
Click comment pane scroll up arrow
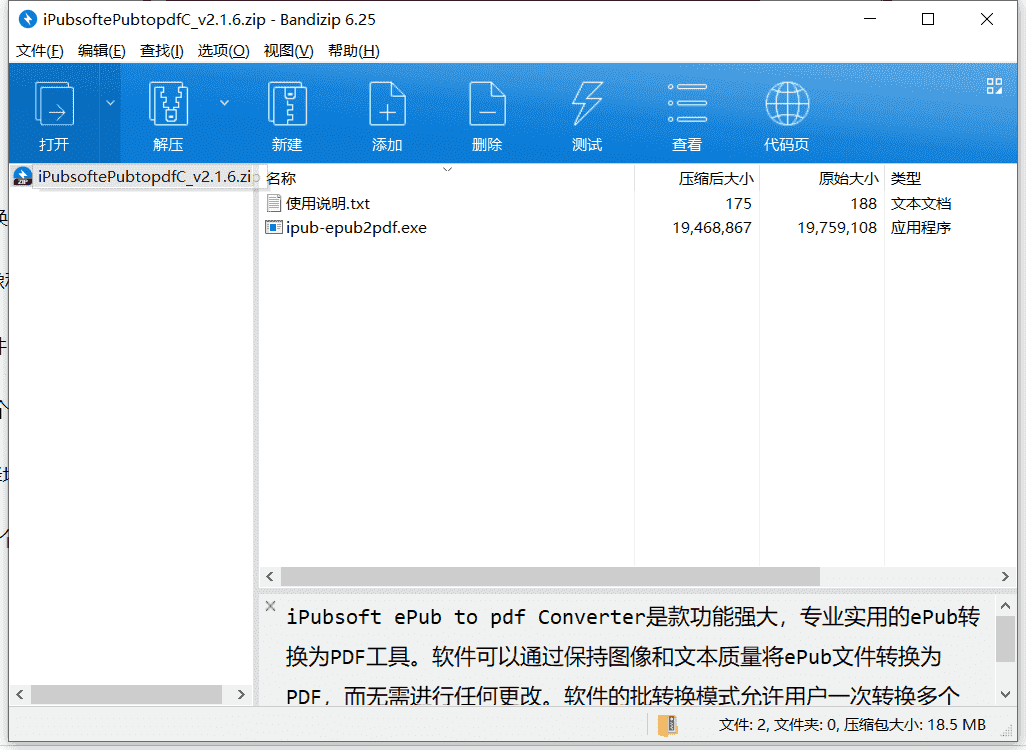click(x=1006, y=607)
